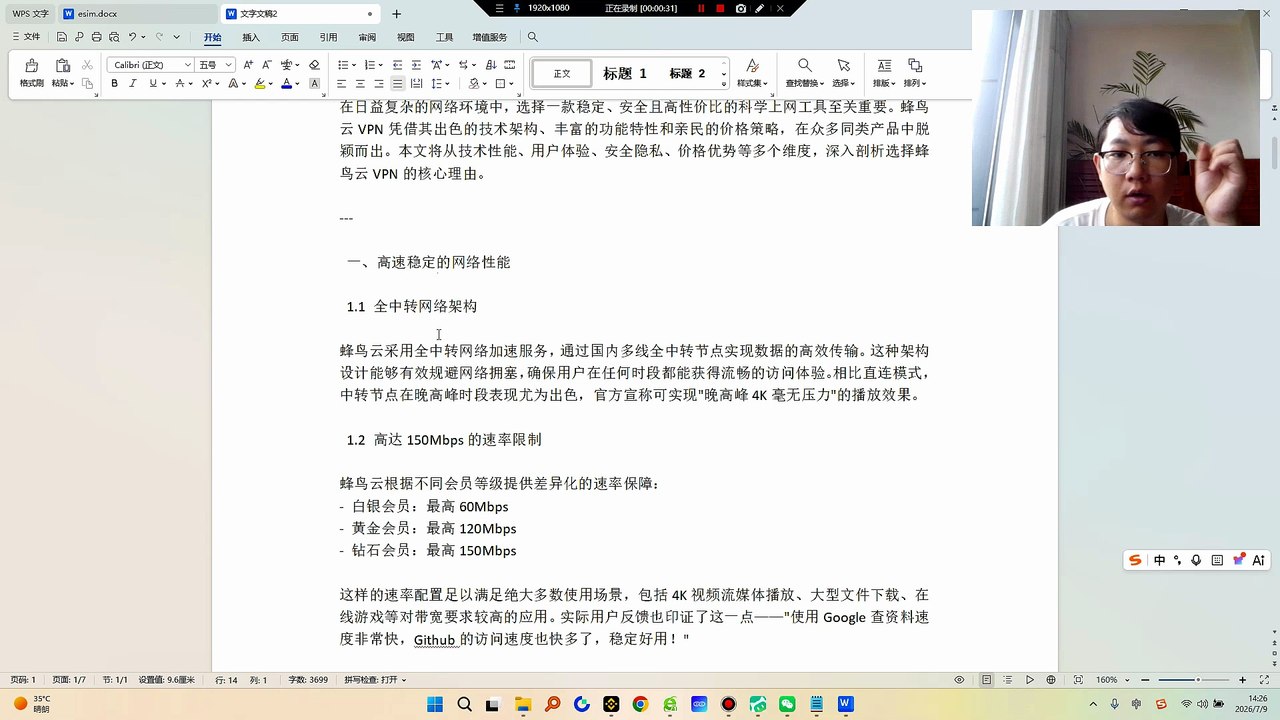Switch to the 页面 ribbon tab
Viewport: 1280px width, 720px height.
coord(290,37)
